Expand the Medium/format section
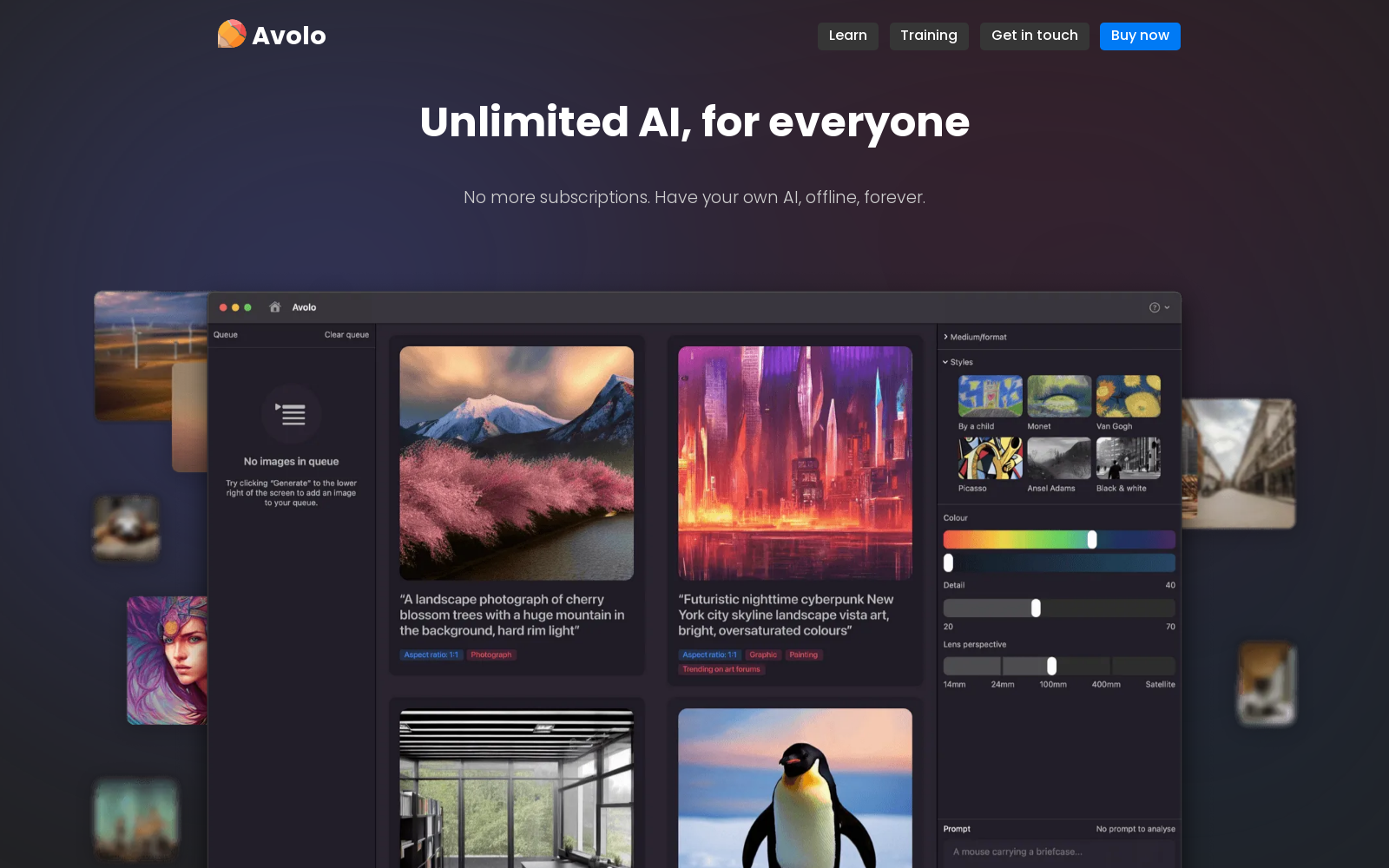The width and height of the screenshot is (1389, 868). tap(975, 337)
